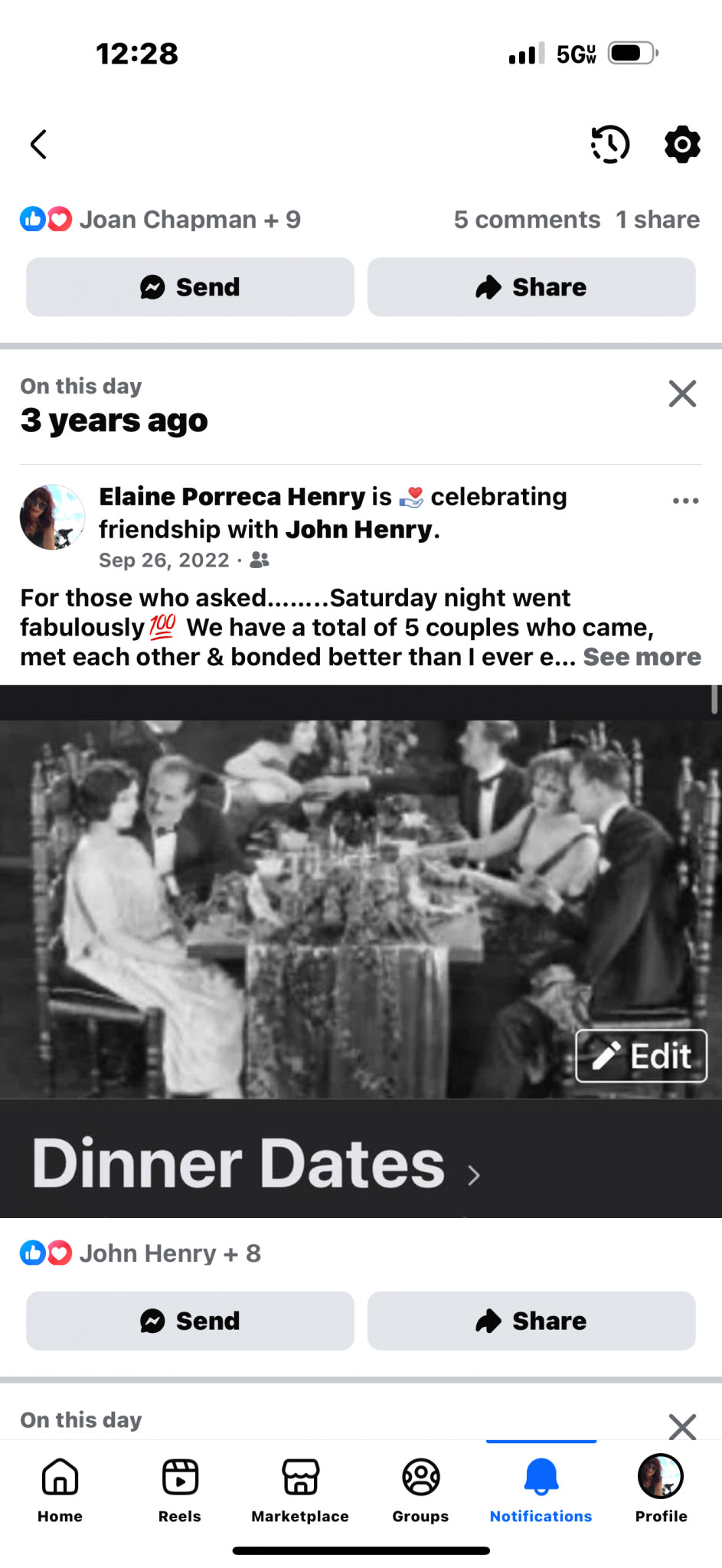Open settings gear icon
Image resolution: width=722 pixels, height=1568 pixels.
click(682, 144)
